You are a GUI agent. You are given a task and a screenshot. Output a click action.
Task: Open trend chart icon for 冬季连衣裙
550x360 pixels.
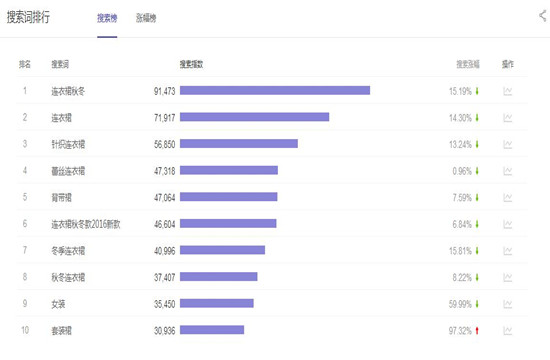[x=508, y=251]
